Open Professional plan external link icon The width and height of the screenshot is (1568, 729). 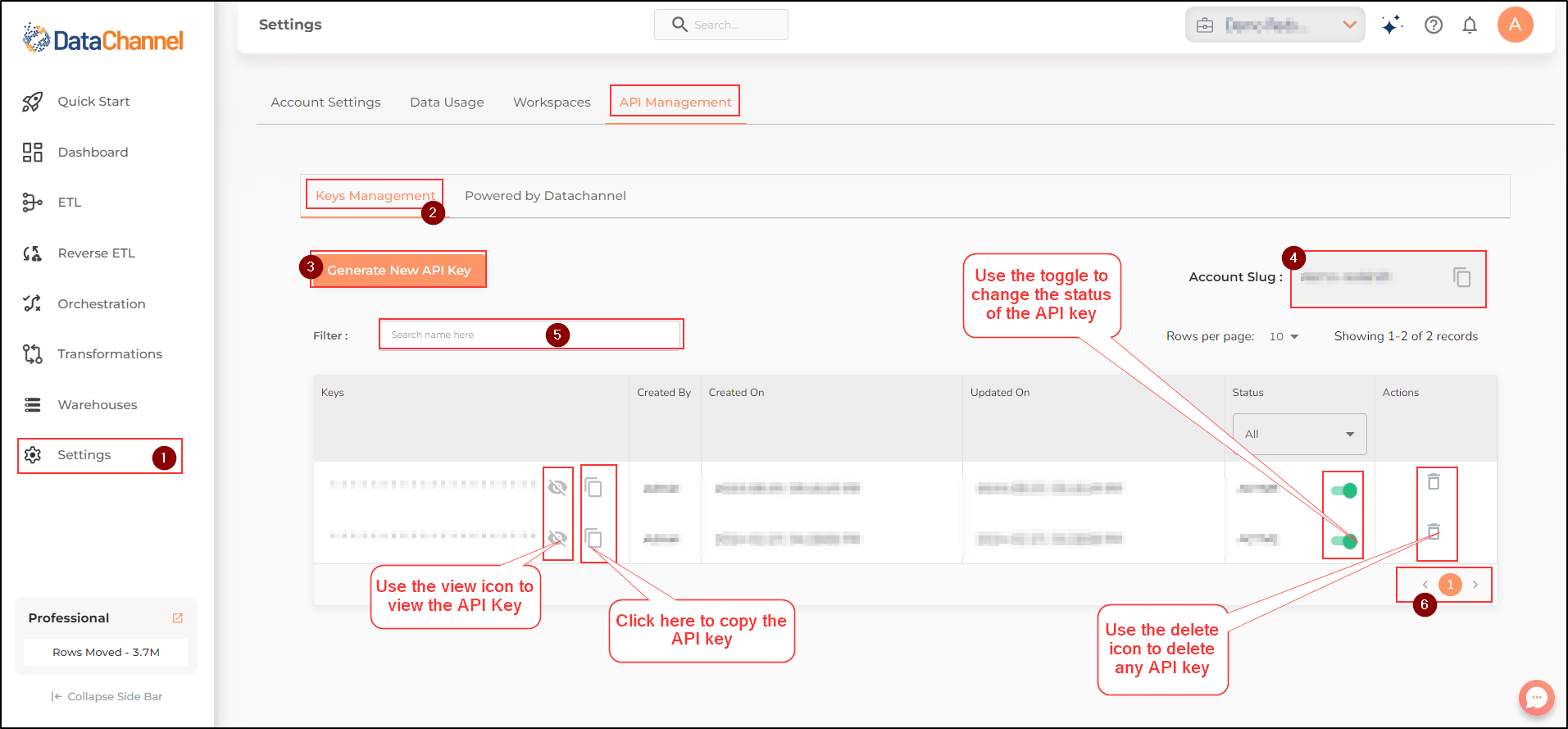pyautogui.click(x=178, y=618)
